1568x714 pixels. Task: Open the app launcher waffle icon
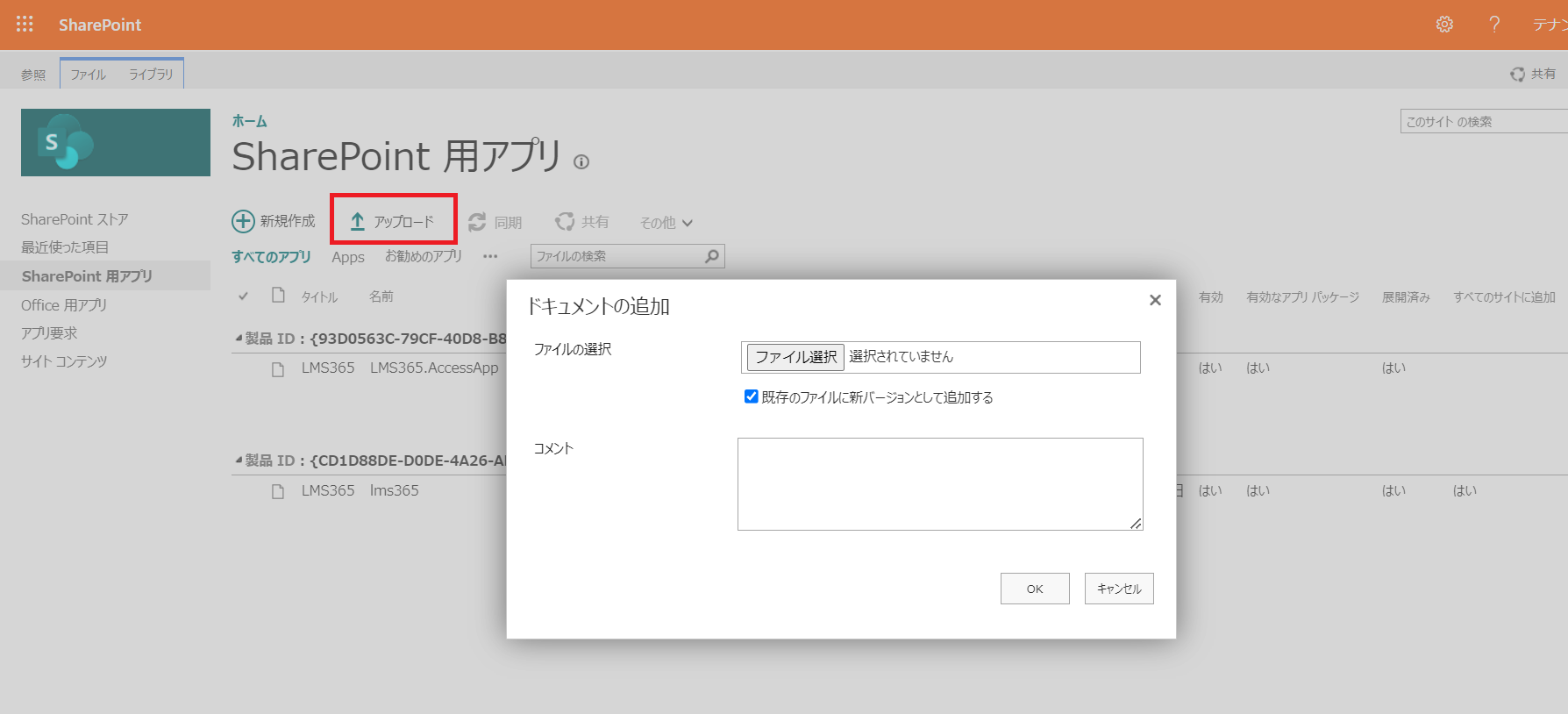tap(25, 25)
